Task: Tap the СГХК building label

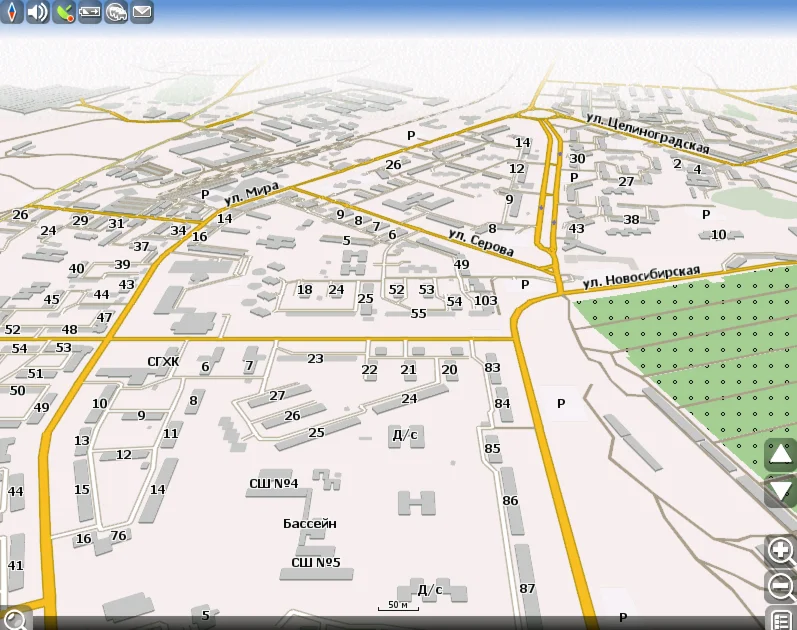Action: 163,362
